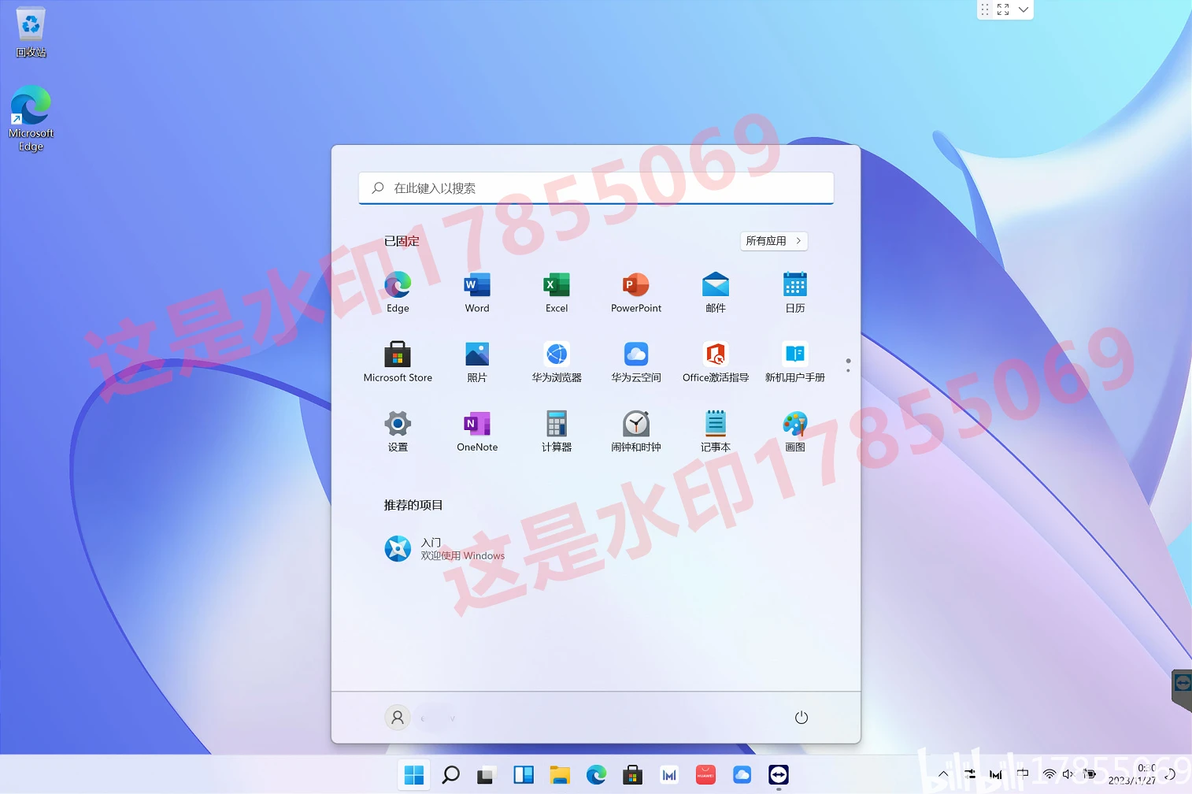Launch OneNote from pinned apps

pyautogui.click(x=477, y=431)
